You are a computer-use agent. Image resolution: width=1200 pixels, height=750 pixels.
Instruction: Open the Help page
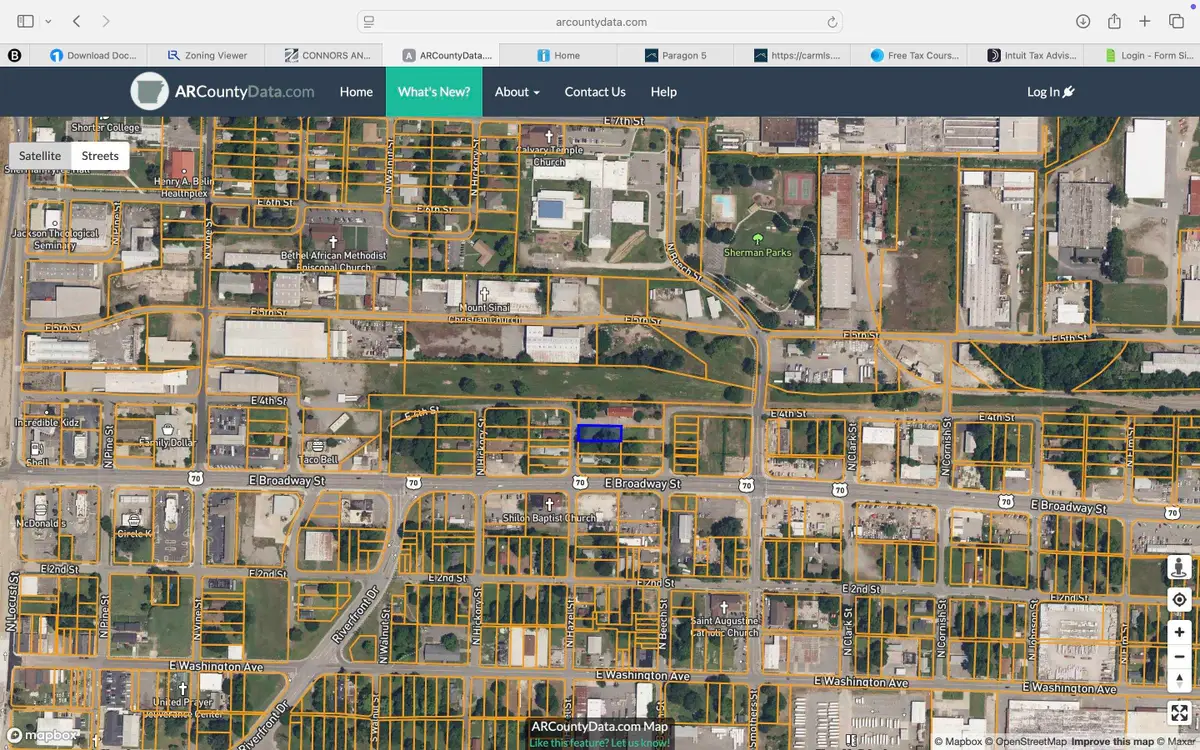point(664,91)
